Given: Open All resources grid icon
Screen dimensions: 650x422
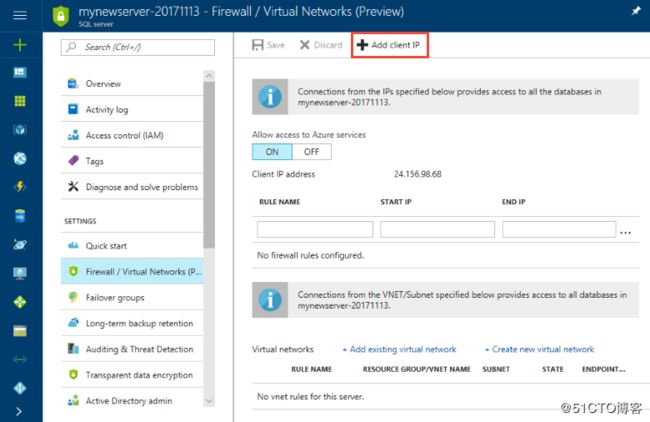Looking at the screenshot, I should (x=20, y=101).
